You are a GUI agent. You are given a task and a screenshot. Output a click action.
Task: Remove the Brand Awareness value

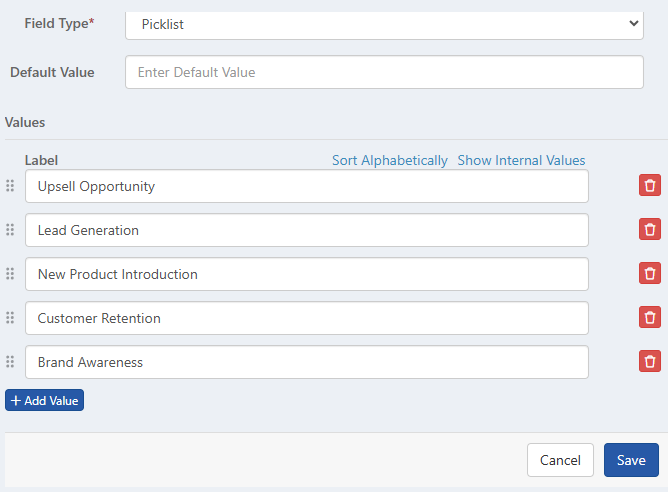coord(650,362)
